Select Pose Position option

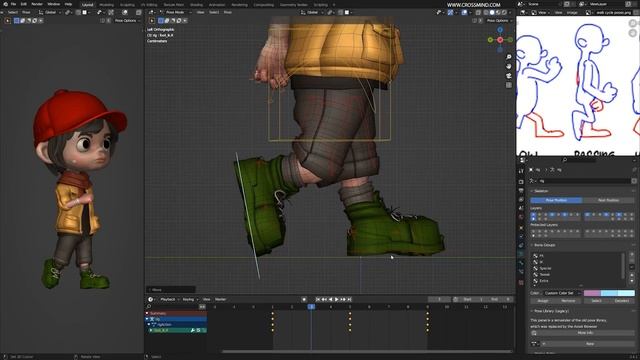coord(556,200)
